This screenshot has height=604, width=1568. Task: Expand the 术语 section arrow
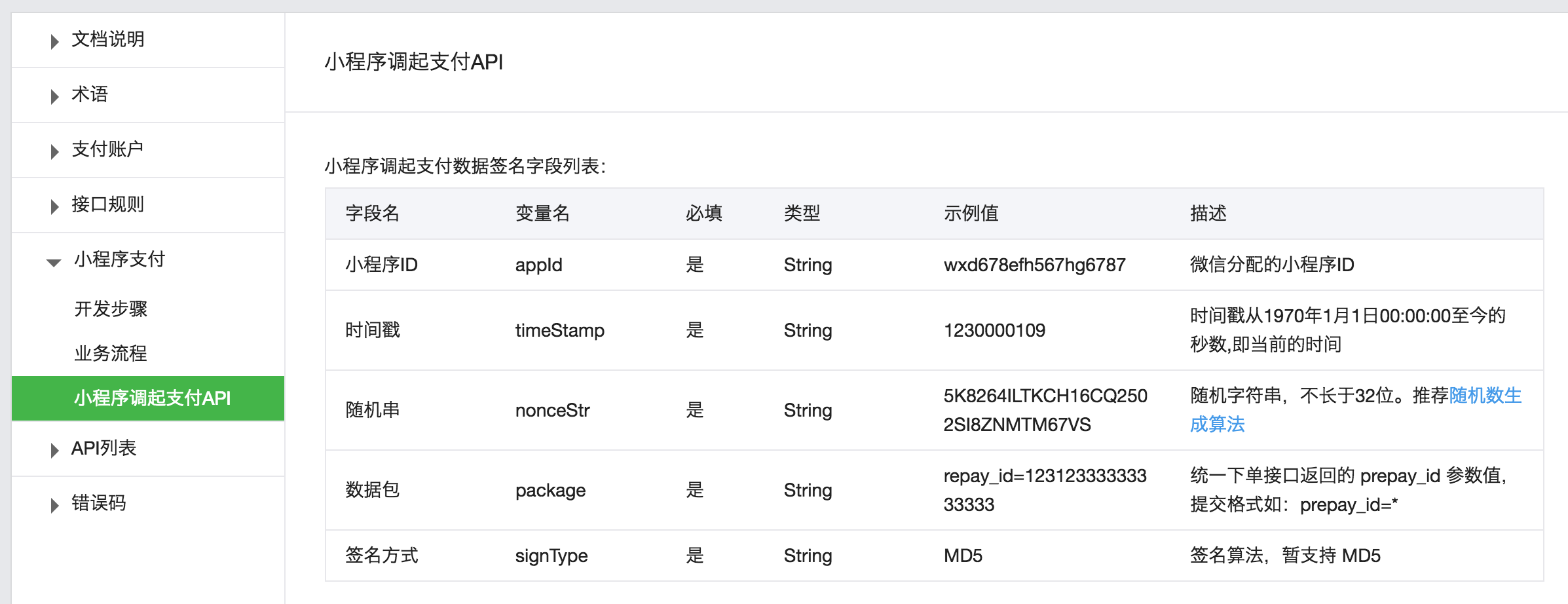pos(54,96)
